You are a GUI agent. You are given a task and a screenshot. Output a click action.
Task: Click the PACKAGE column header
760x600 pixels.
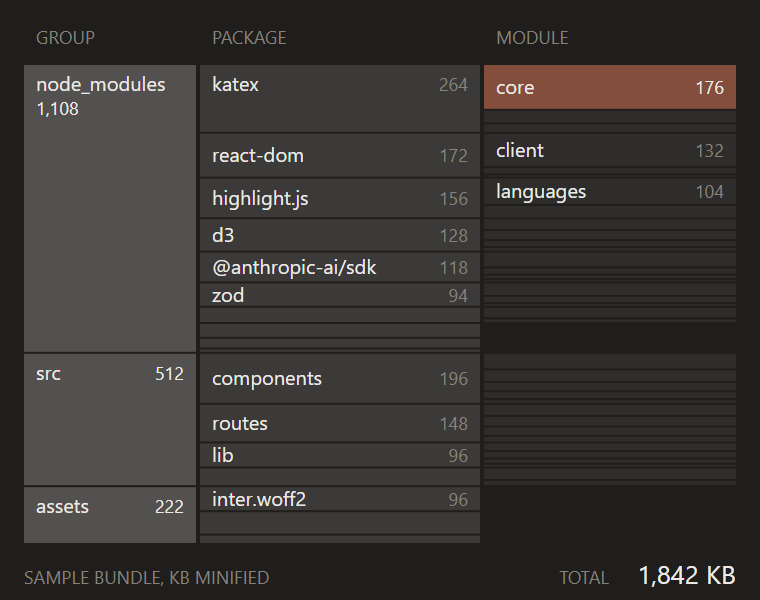tap(249, 38)
